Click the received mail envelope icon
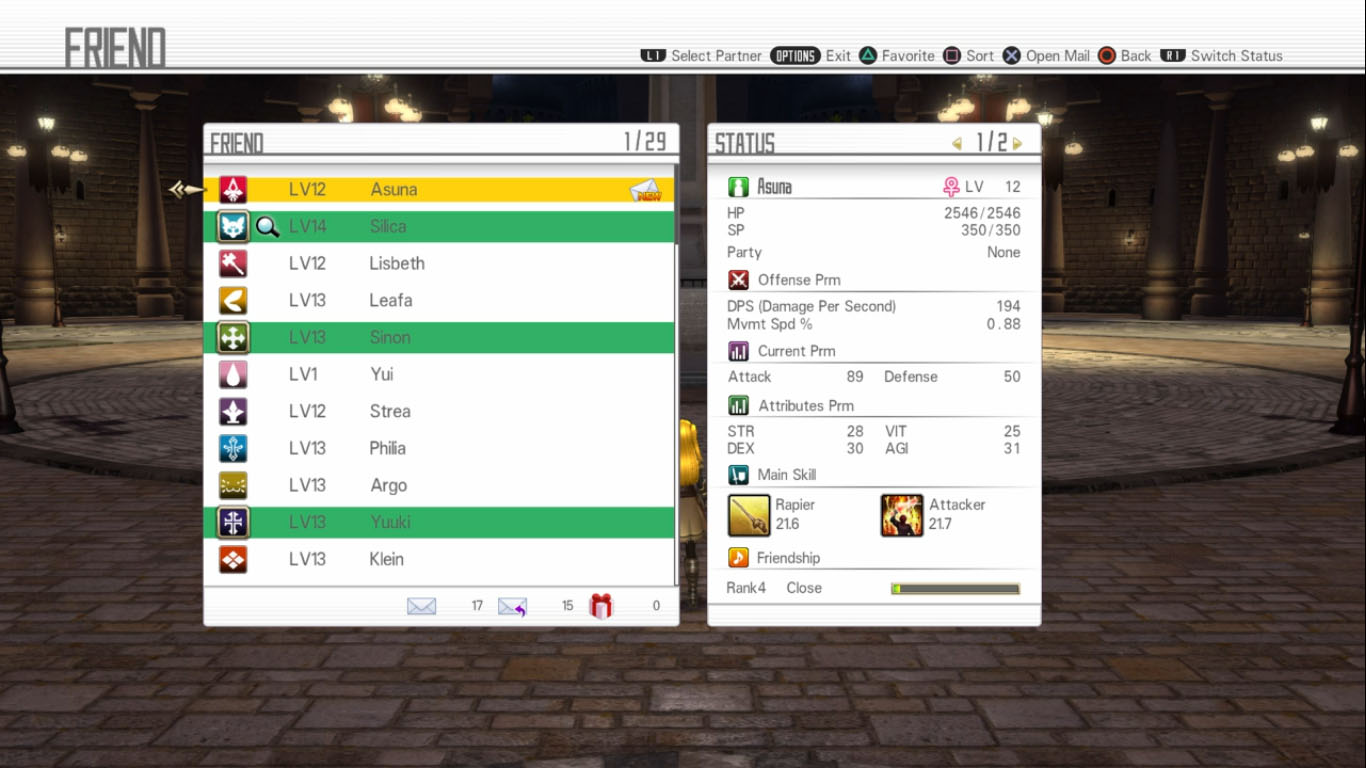The width and height of the screenshot is (1366, 768). click(421, 606)
